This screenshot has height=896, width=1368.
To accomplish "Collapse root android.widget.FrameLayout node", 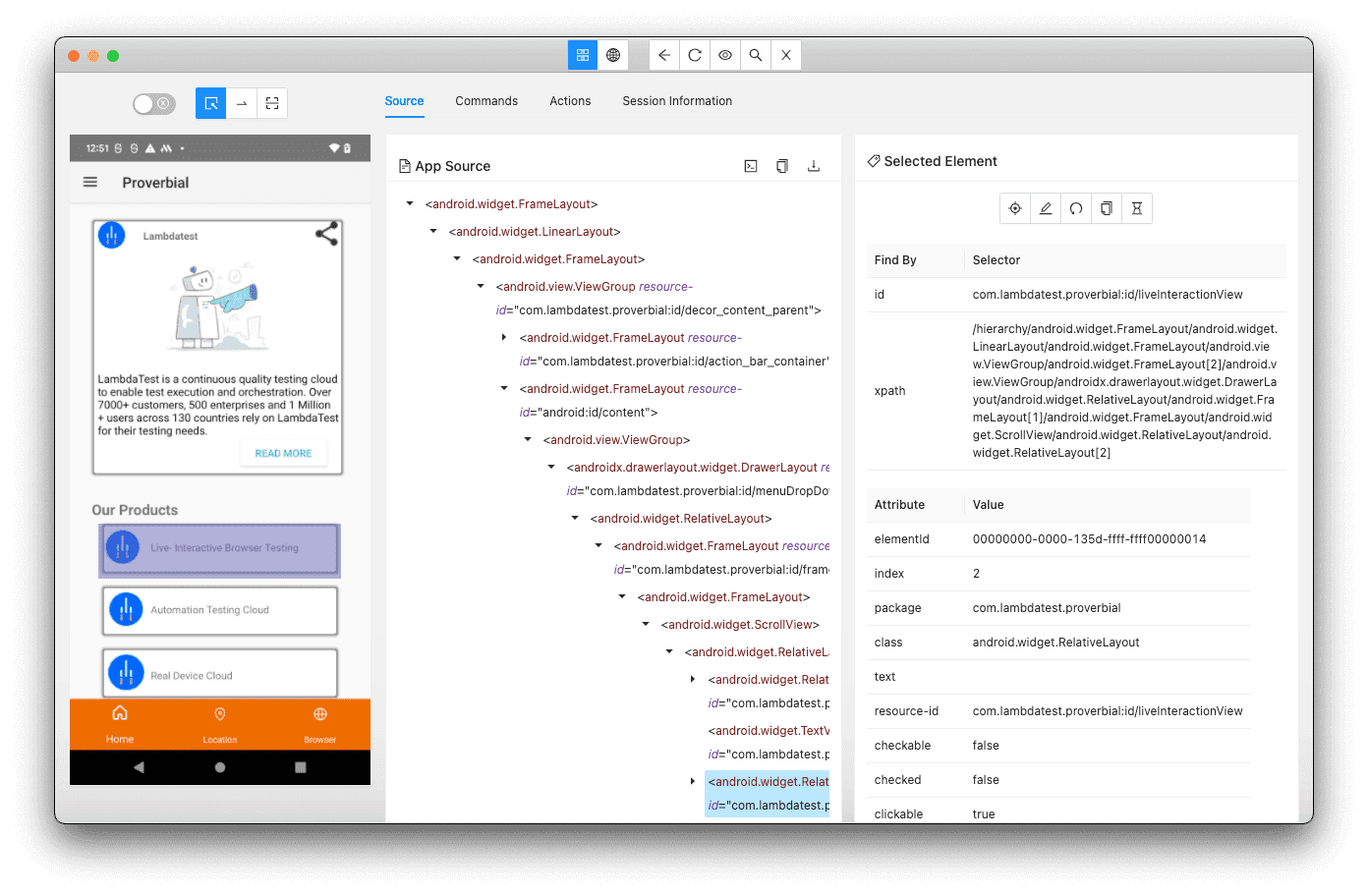I will [410, 204].
